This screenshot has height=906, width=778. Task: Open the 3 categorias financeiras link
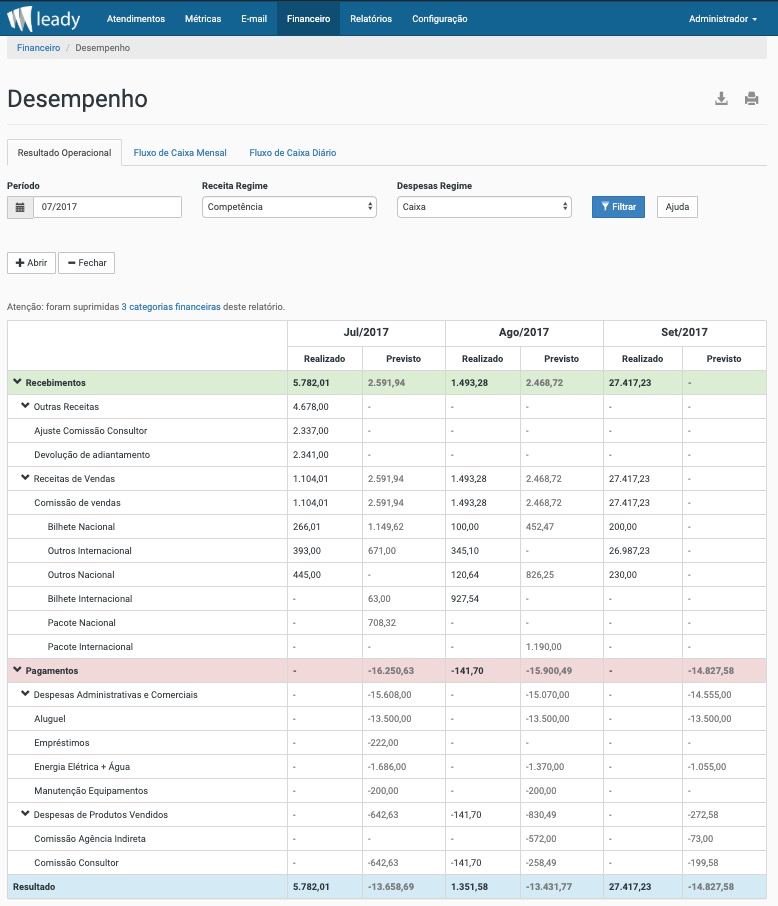pos(171,307)
